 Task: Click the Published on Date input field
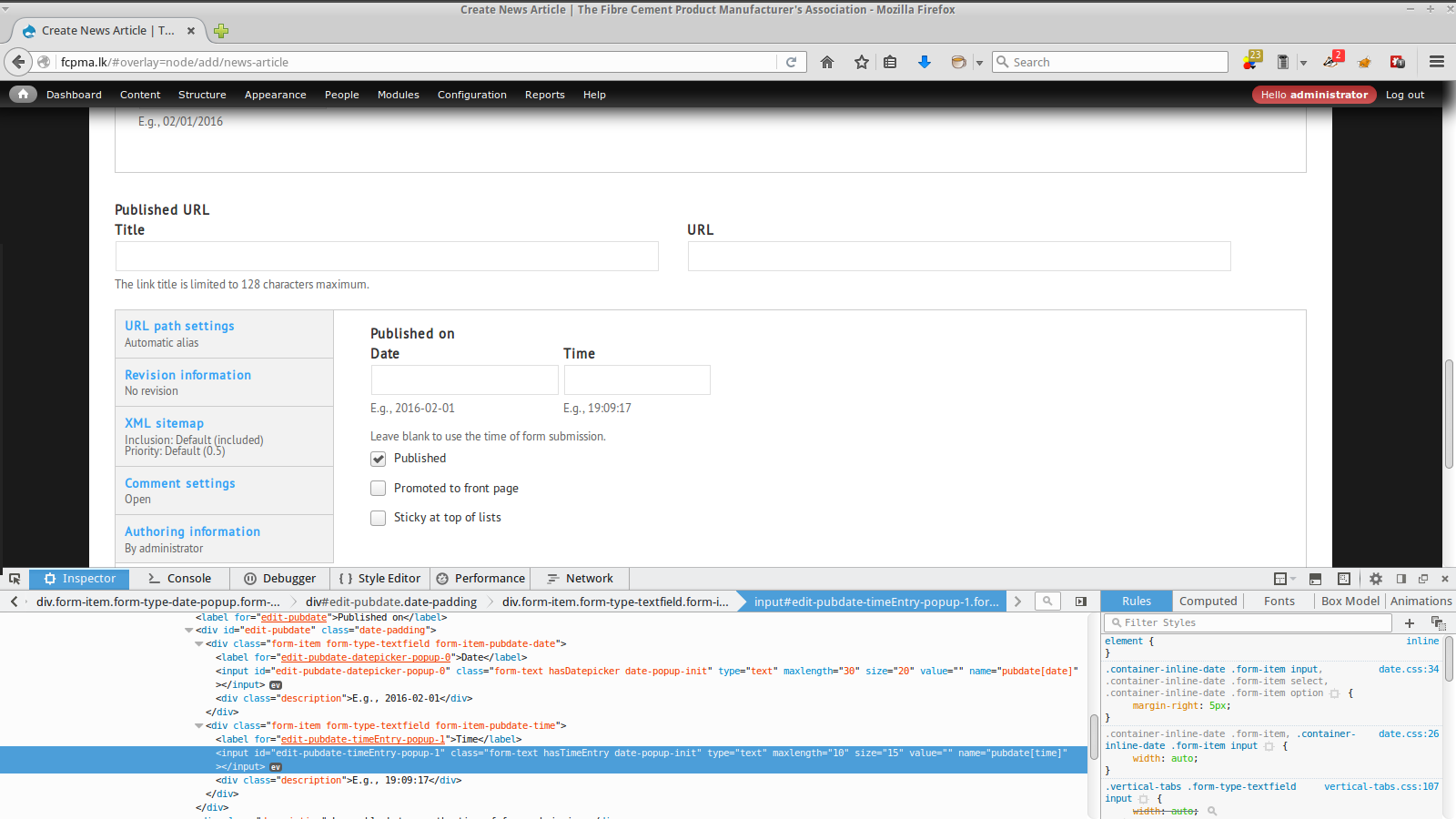point(464,379)
